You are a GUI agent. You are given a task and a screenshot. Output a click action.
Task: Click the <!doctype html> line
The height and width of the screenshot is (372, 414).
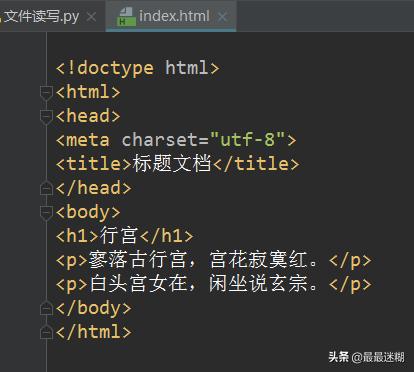click(138, 68)
